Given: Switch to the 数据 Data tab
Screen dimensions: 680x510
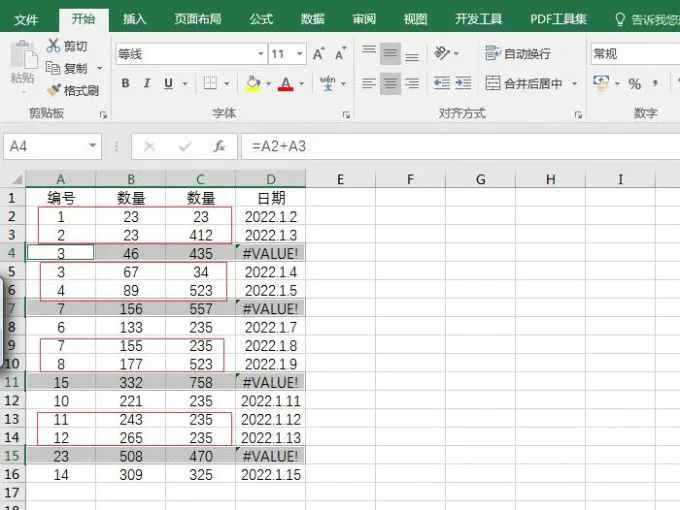Looking at the screenshot, I should (313, 19).
